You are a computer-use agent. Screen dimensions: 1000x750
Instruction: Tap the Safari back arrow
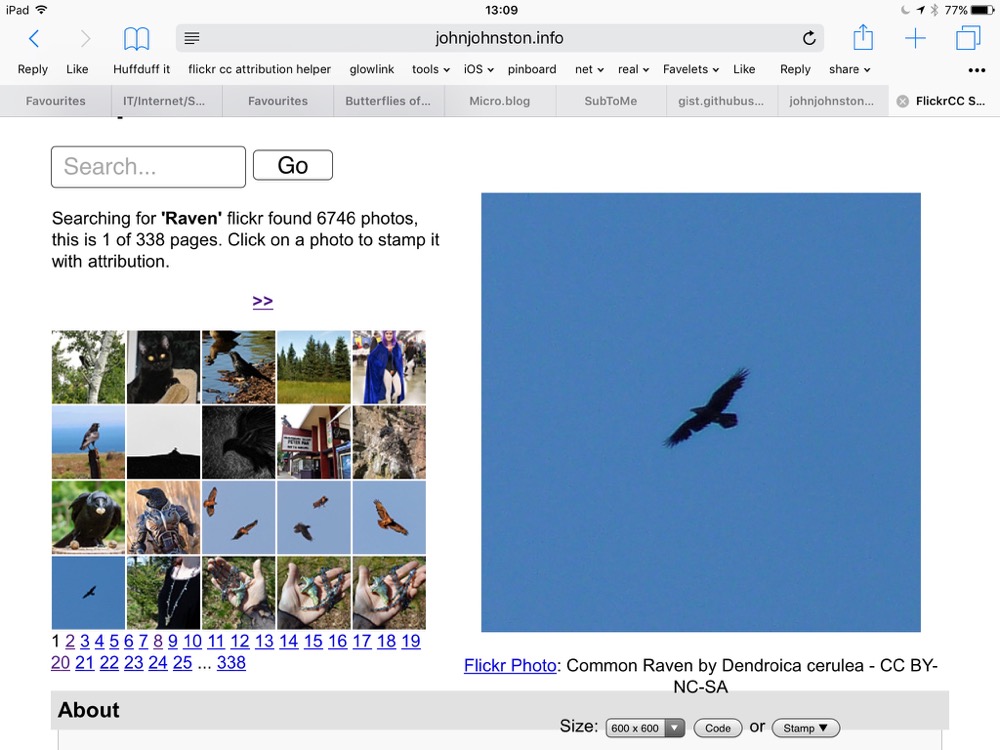[34, 39]
